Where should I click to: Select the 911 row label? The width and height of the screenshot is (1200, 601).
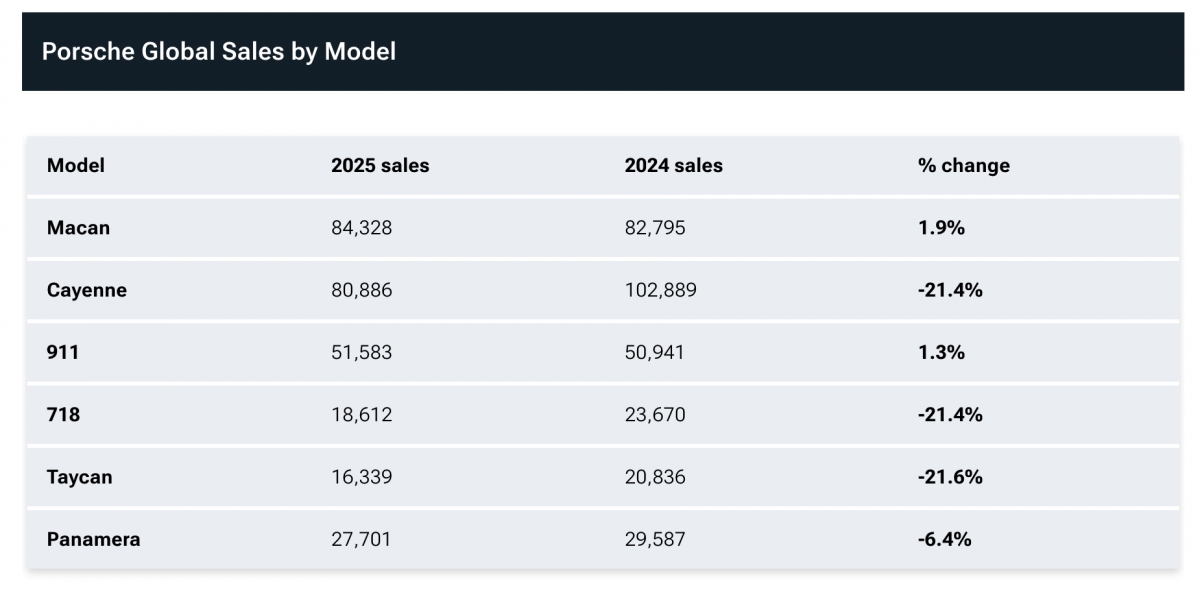(x=63, y=353)
